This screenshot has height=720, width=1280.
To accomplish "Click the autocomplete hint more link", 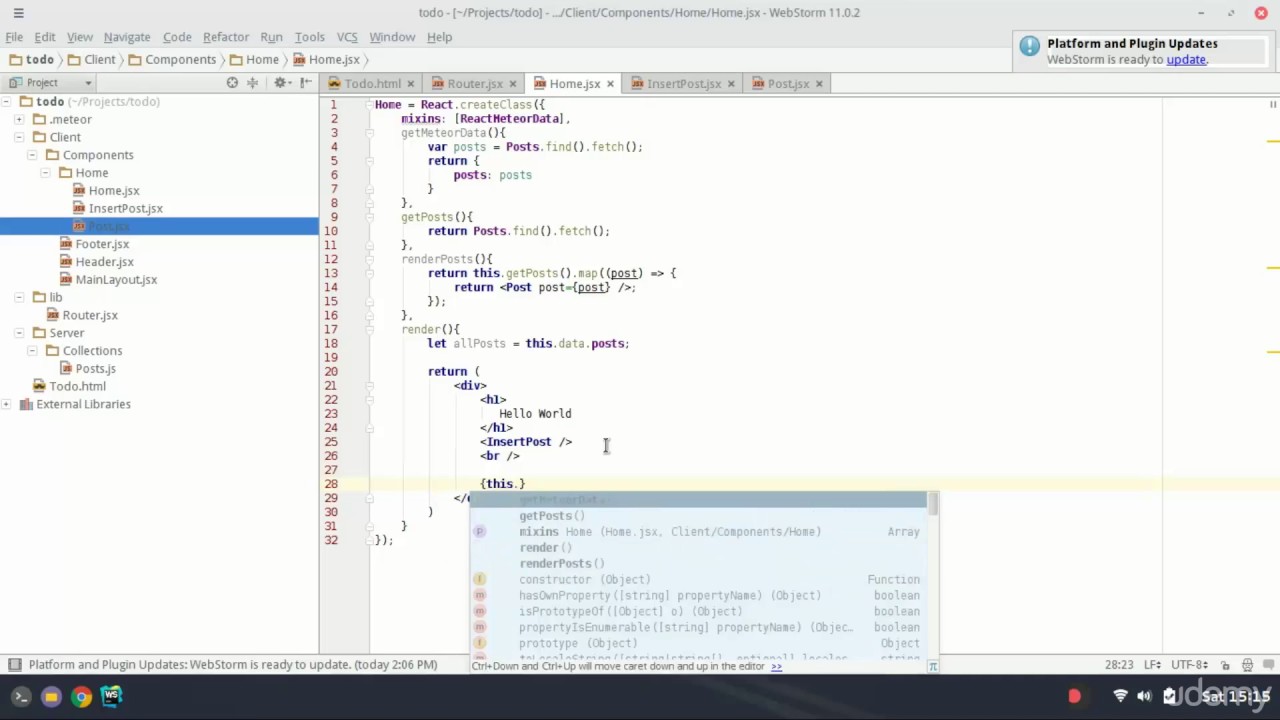I will point(776,666).
